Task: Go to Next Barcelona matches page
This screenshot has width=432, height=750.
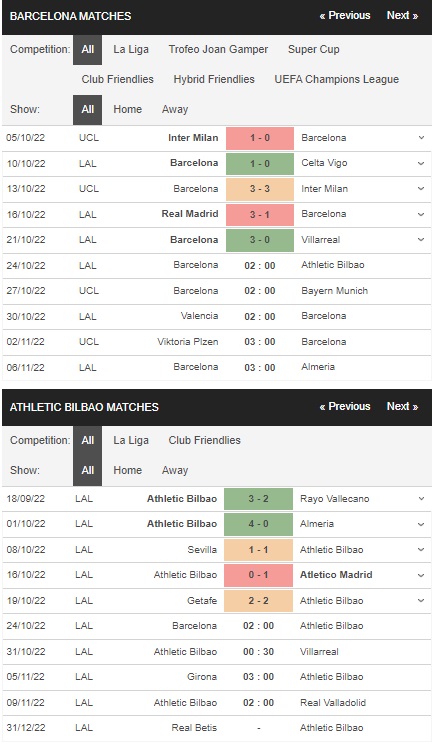Action: coord(402,15)
